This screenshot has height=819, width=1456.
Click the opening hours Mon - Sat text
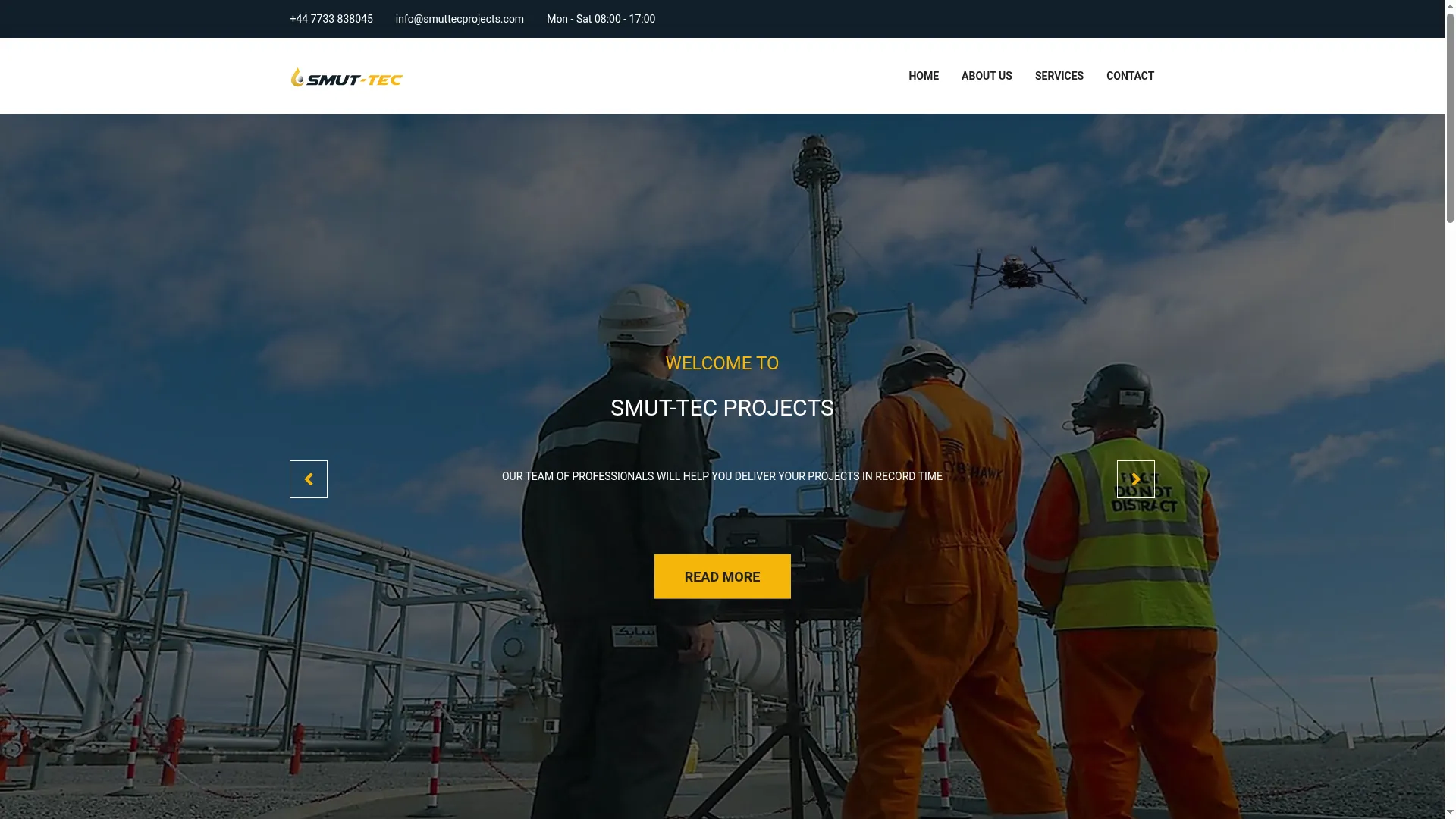601,19
